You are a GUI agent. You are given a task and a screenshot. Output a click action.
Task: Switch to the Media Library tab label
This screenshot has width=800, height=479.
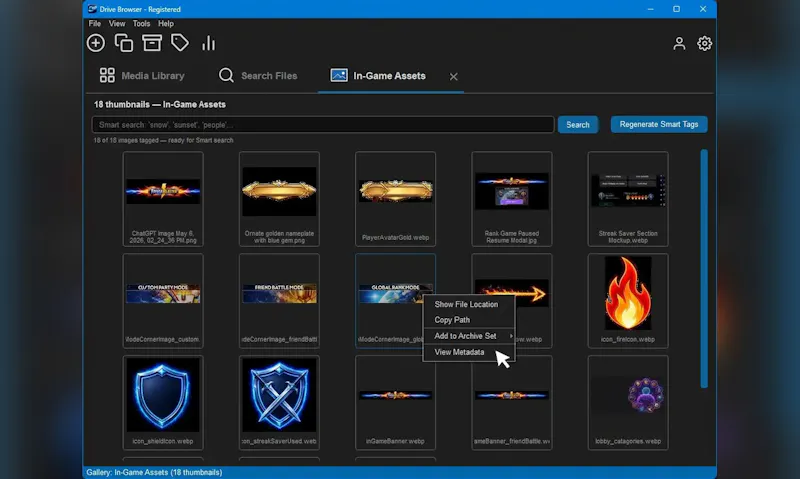[153, 76]
